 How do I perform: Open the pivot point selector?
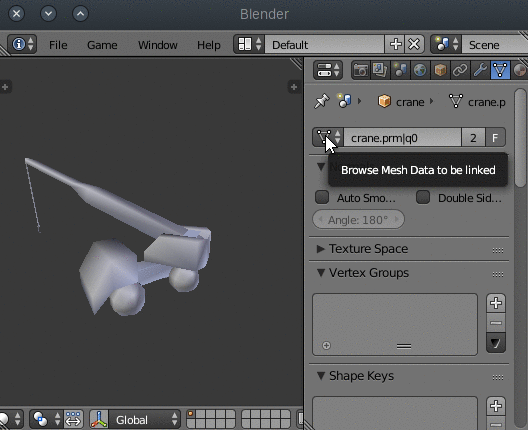coord(46,419)
